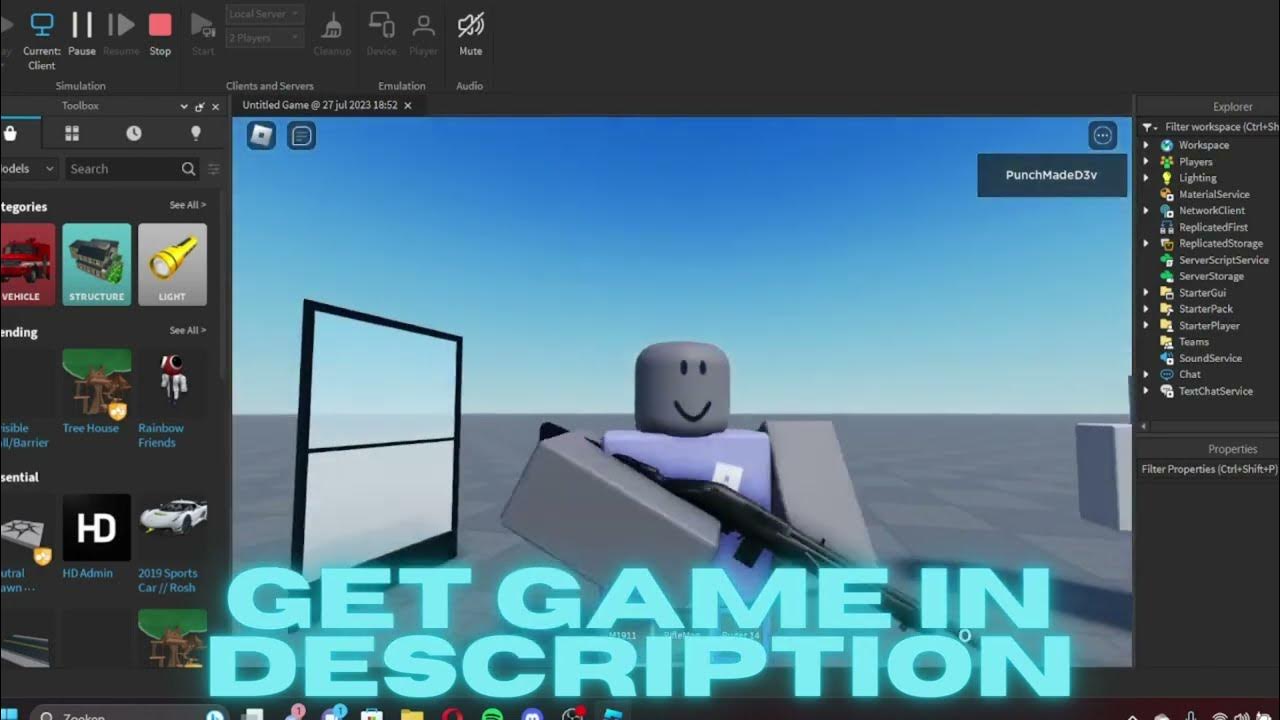Click the Zoeken taskbar search box
The image size is (1280, 720).
130,714
